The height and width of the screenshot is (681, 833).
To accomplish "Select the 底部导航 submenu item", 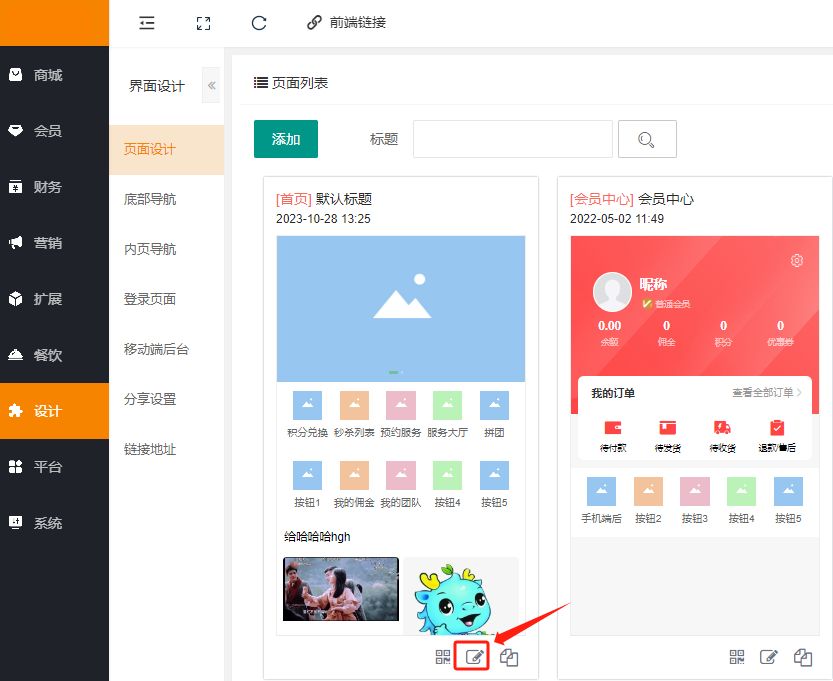I will pos(150,199).
